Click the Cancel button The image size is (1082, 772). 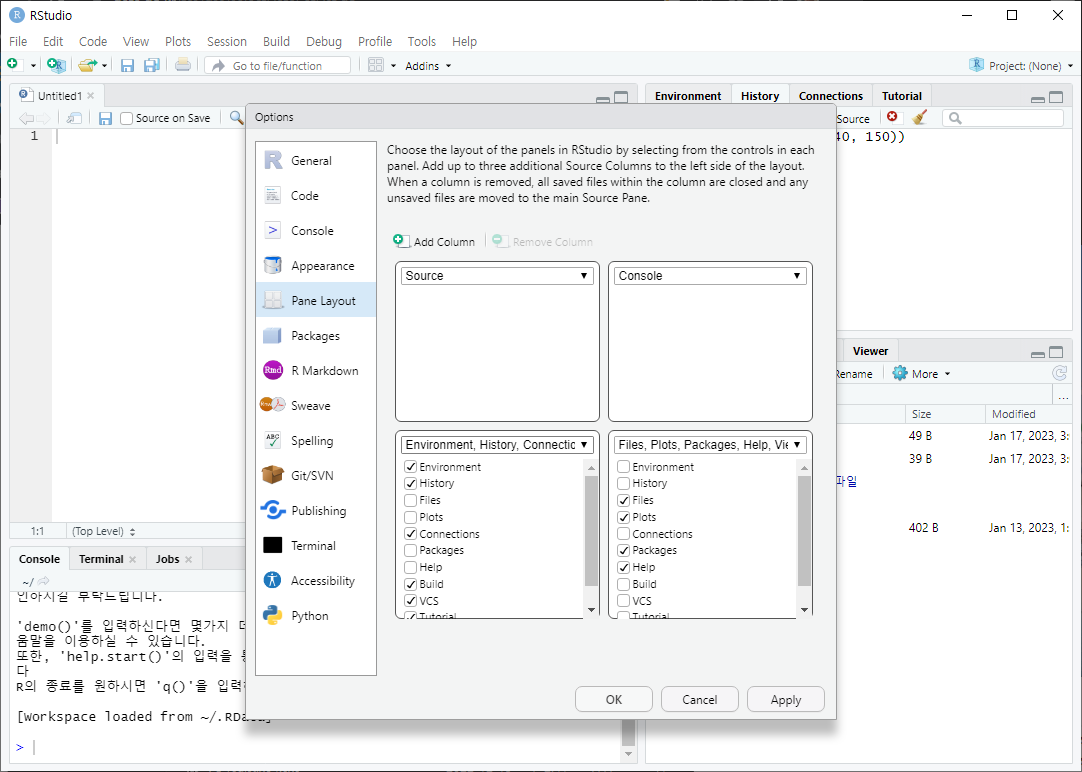[700, 700]
